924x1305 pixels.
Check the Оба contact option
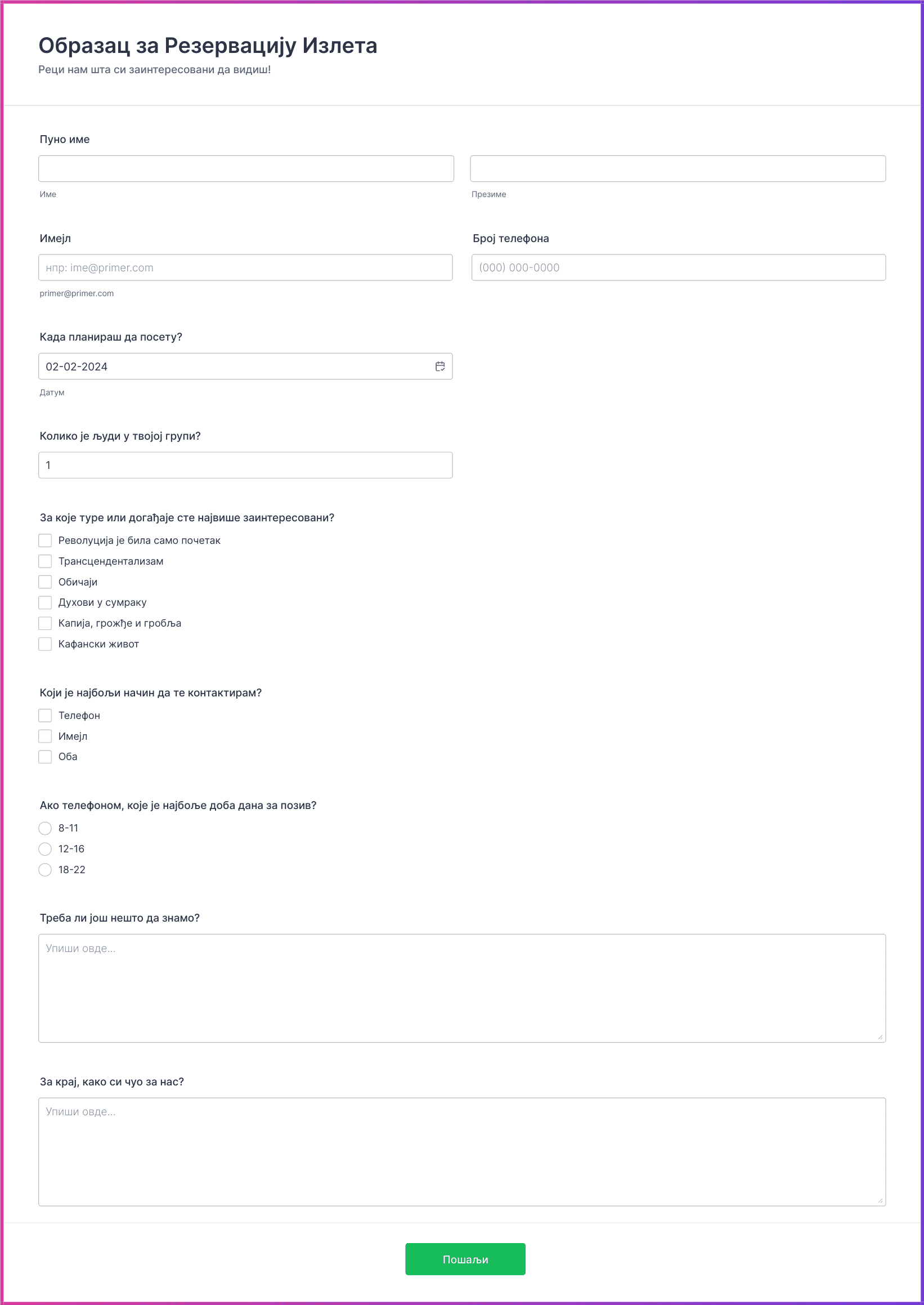[45, 756]
